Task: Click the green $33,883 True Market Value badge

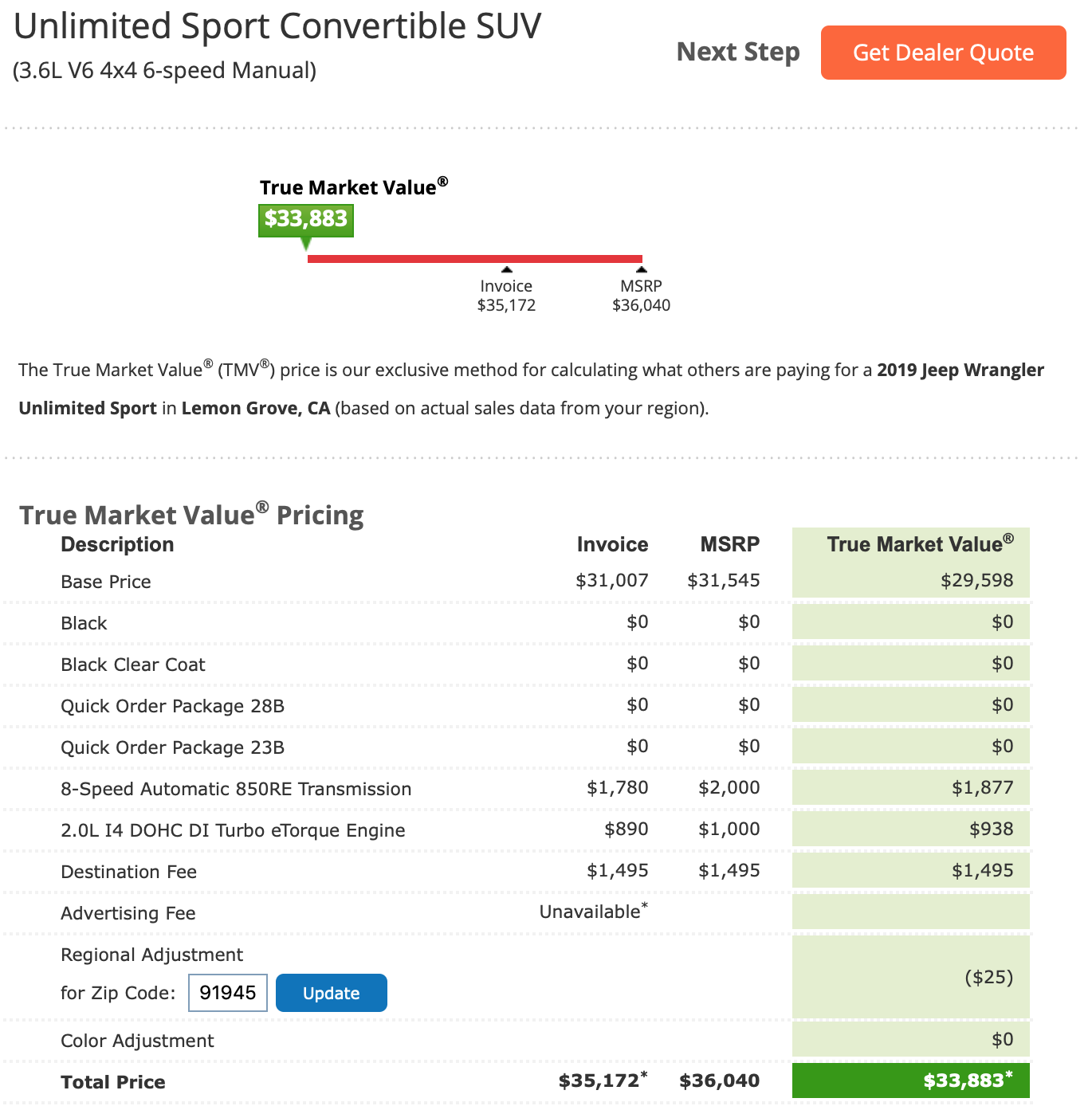Action: 306,220
